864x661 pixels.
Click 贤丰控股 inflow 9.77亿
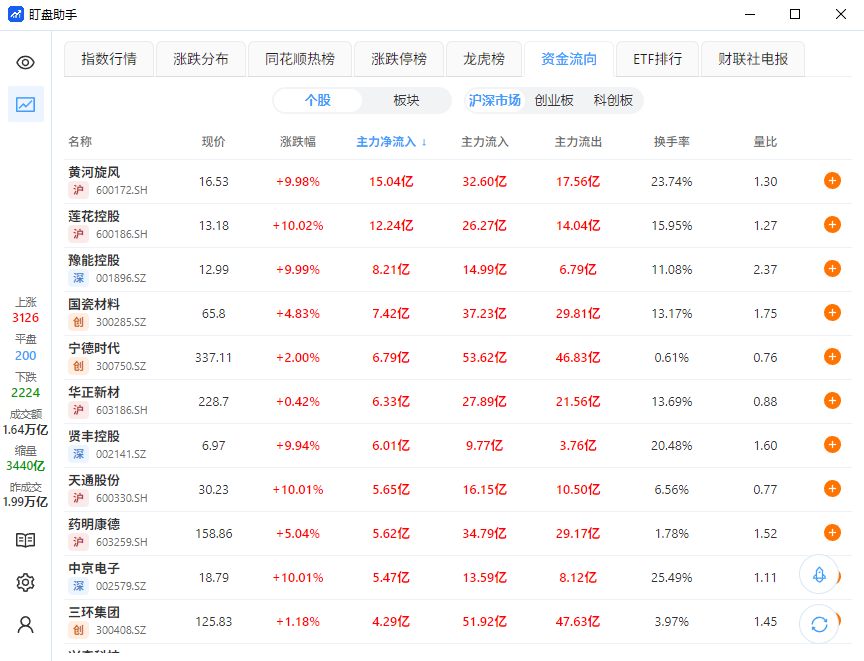tap(484, 446)
